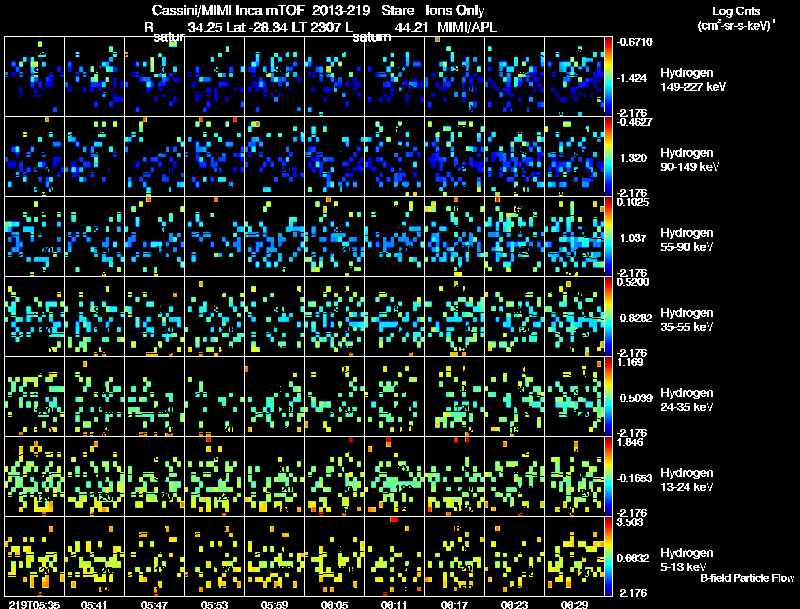Click the 1.320 color scale value
Image resolution: width=800 pixels, height=609 pixels.
(633, 158)
